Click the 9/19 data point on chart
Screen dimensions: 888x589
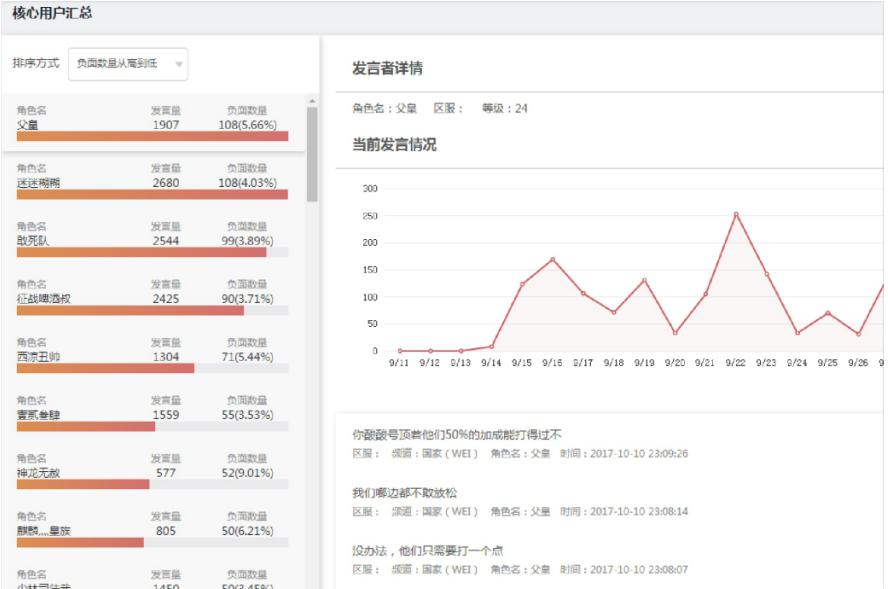coord(644,279)
